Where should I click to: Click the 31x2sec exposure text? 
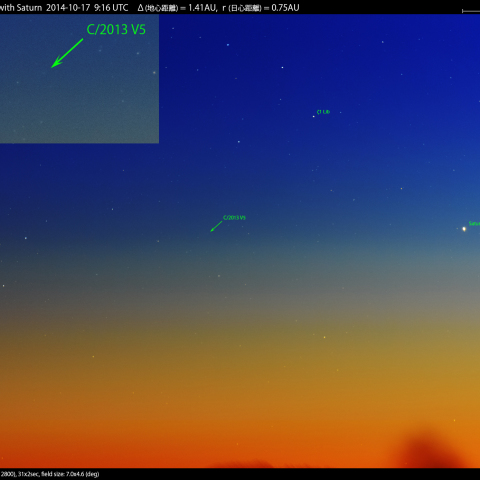pos(29,474)
